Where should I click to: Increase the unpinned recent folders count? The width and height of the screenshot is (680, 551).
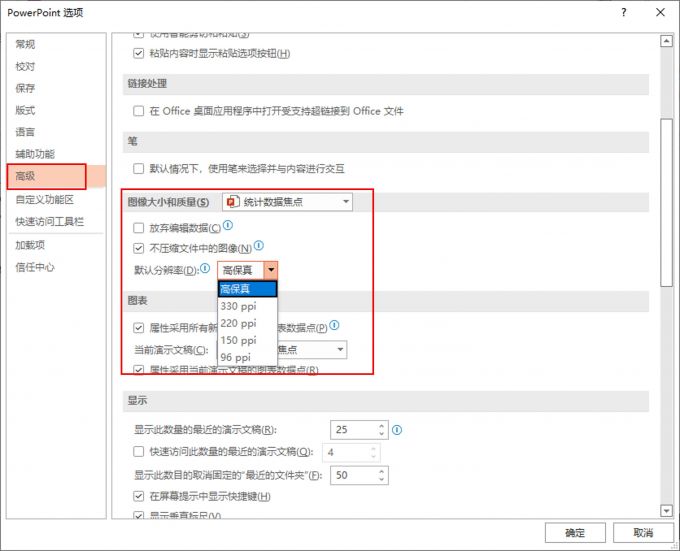pos(382,471)
